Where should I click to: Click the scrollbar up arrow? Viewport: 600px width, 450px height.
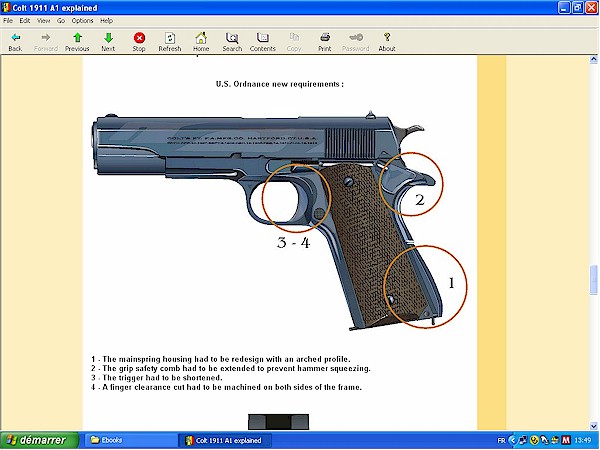593,59
